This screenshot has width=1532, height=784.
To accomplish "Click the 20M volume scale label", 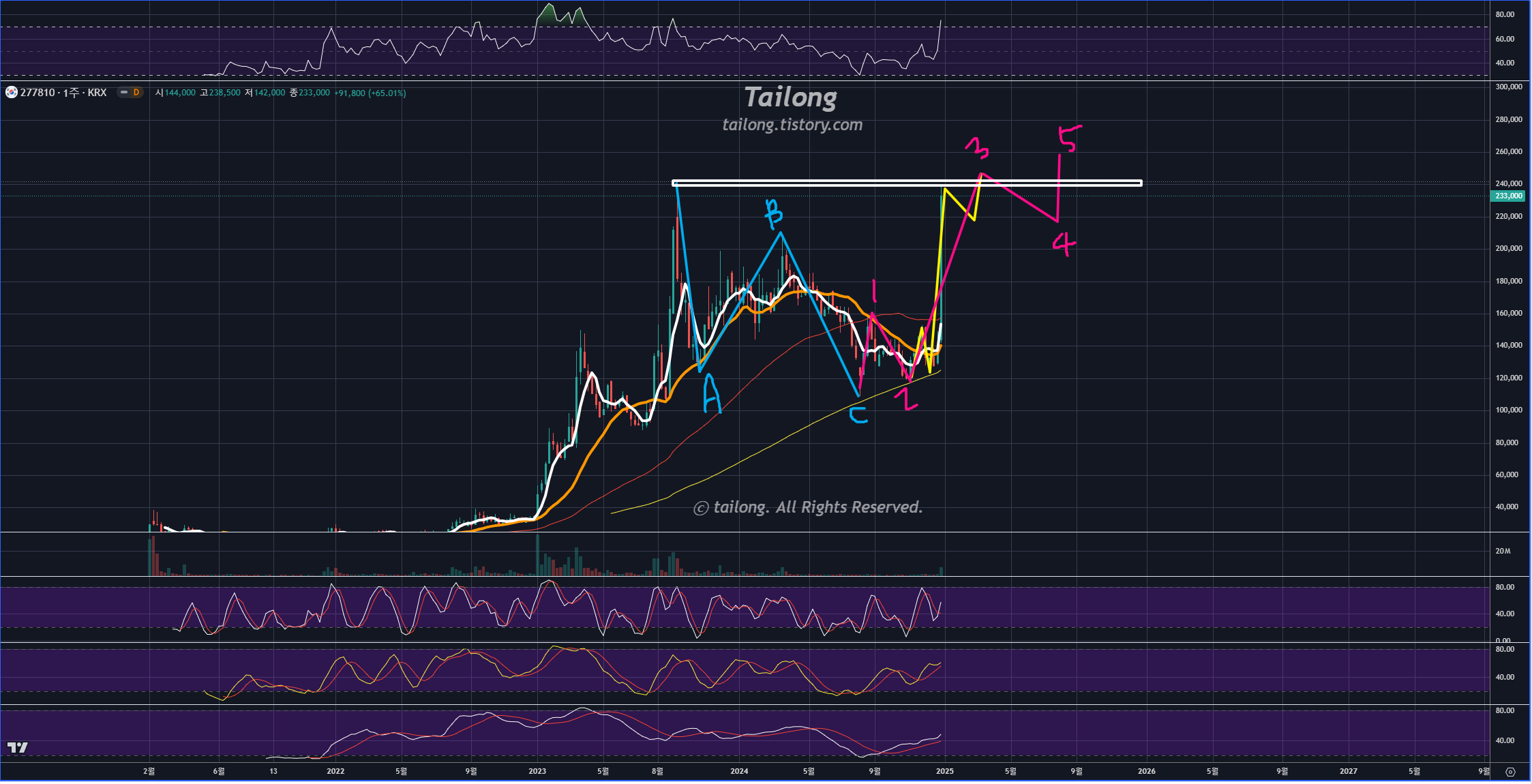I will (x=1503, y=551).
